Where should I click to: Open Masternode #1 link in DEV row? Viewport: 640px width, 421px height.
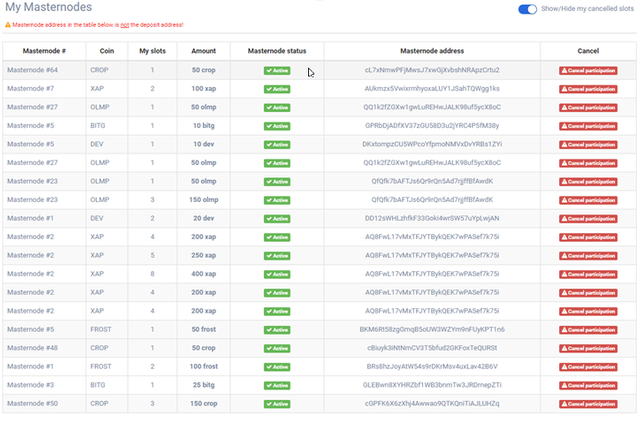[30, 218]
